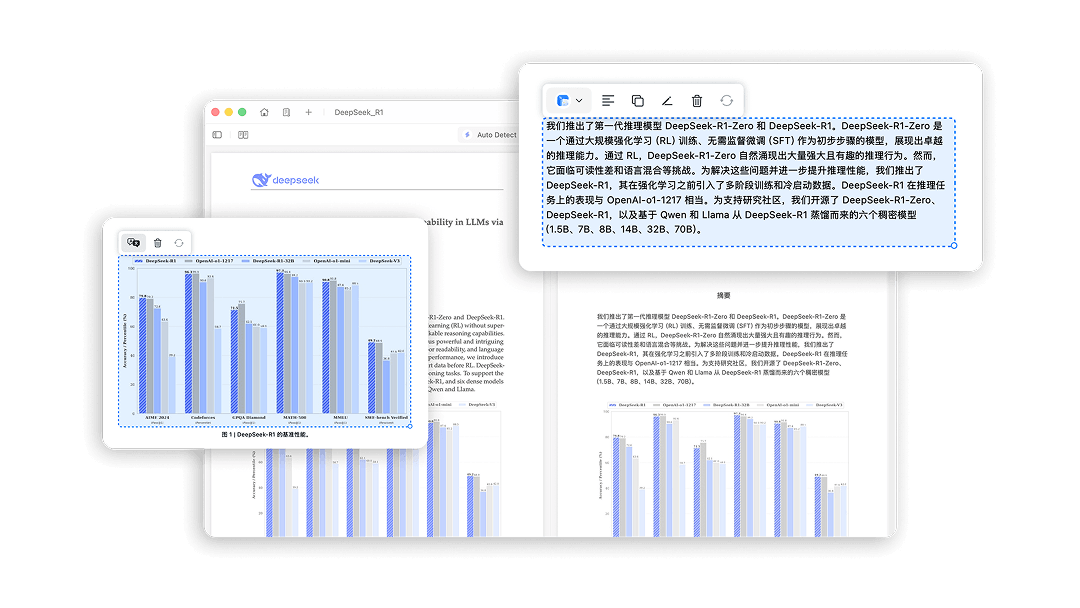Viewport: 1080px width, 608px height.
Task: Refresh the chart translation with the circular arrow
Action: 179,242
